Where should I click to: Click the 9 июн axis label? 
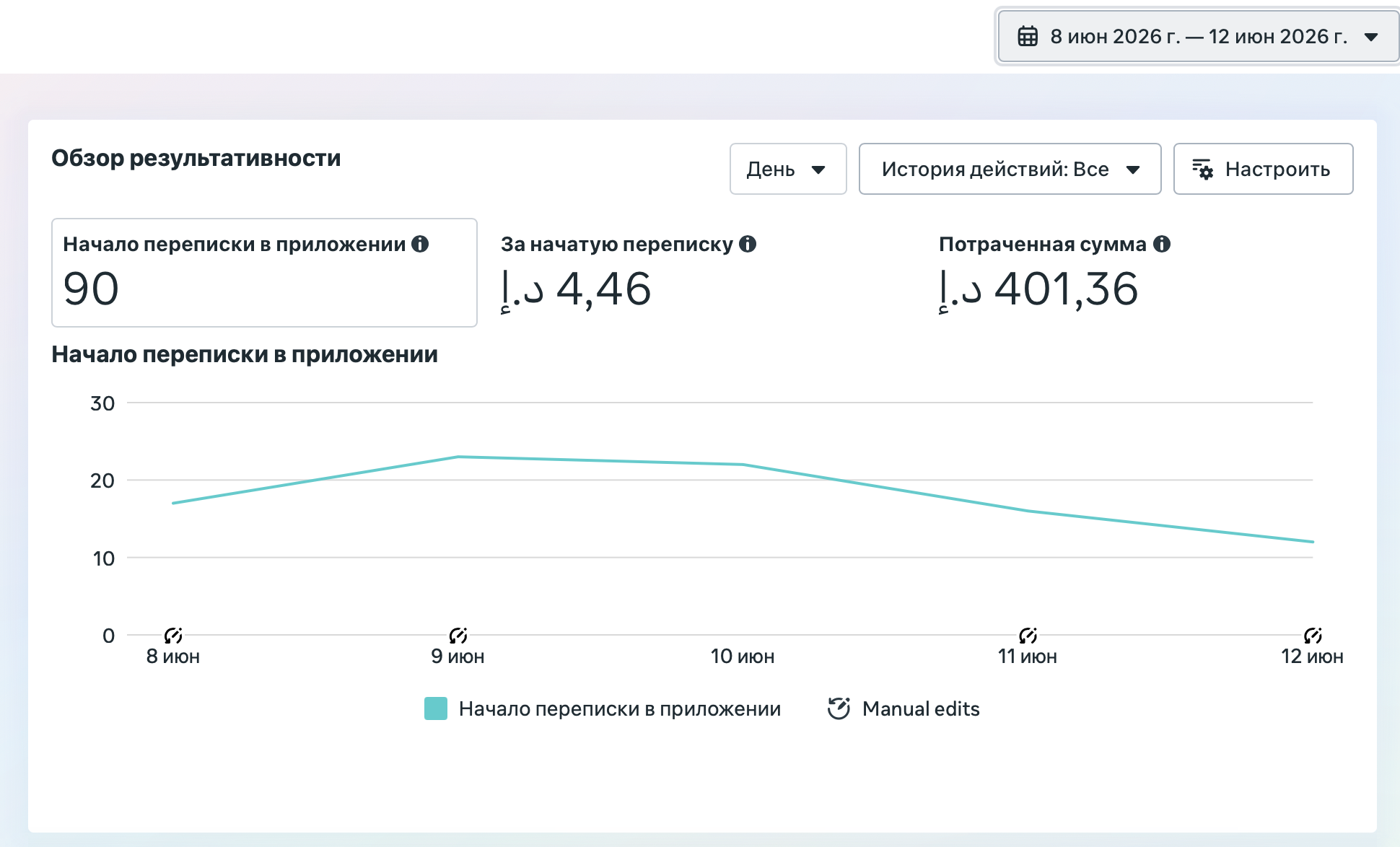coord(458,657)
